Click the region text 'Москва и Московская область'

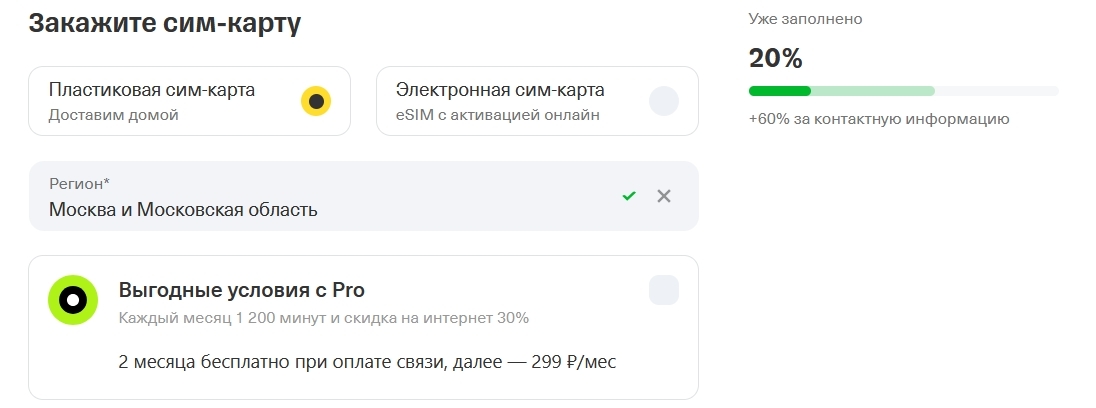183,210
